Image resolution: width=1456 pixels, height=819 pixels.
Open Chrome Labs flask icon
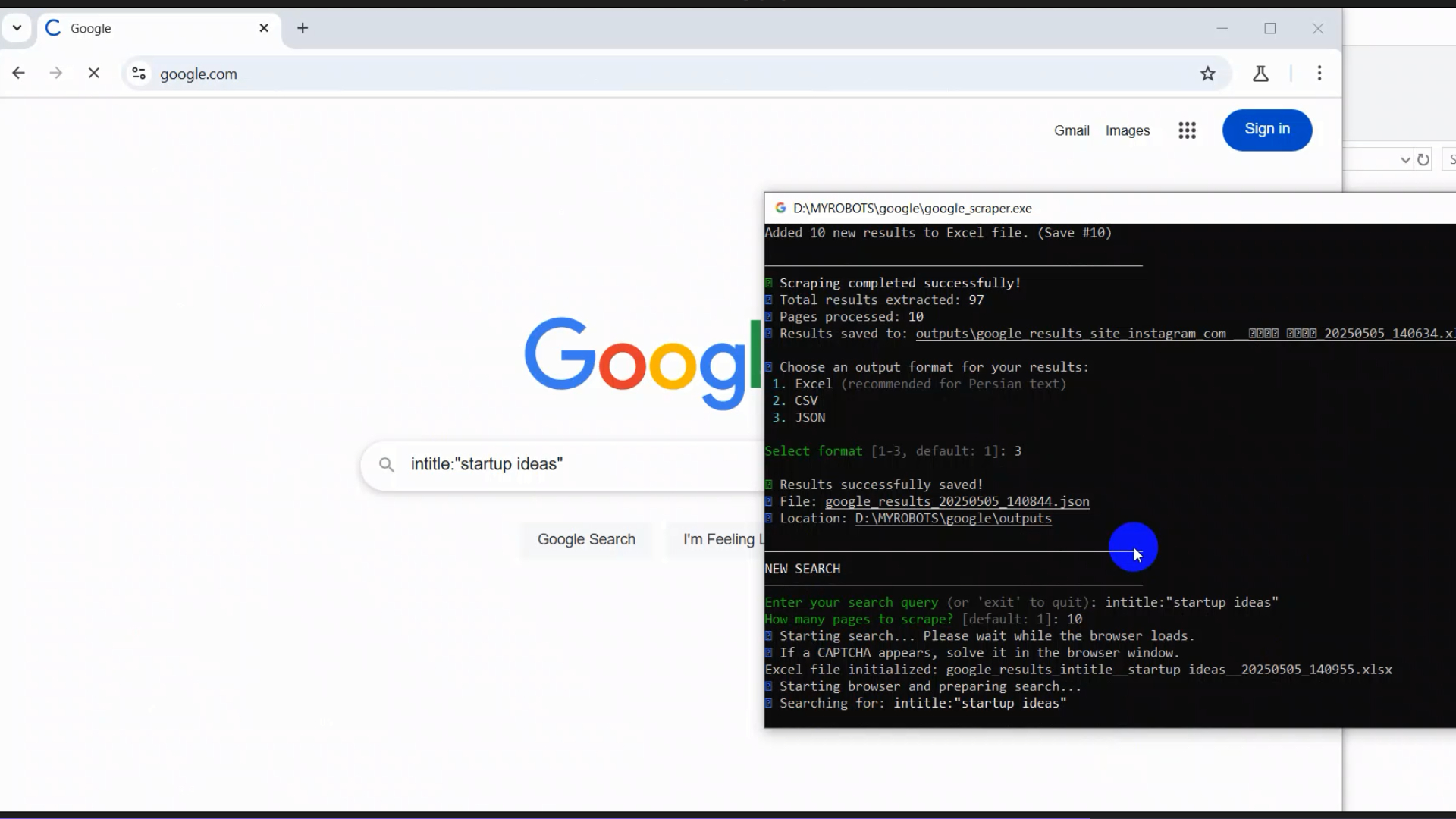tap(1260, 74)
